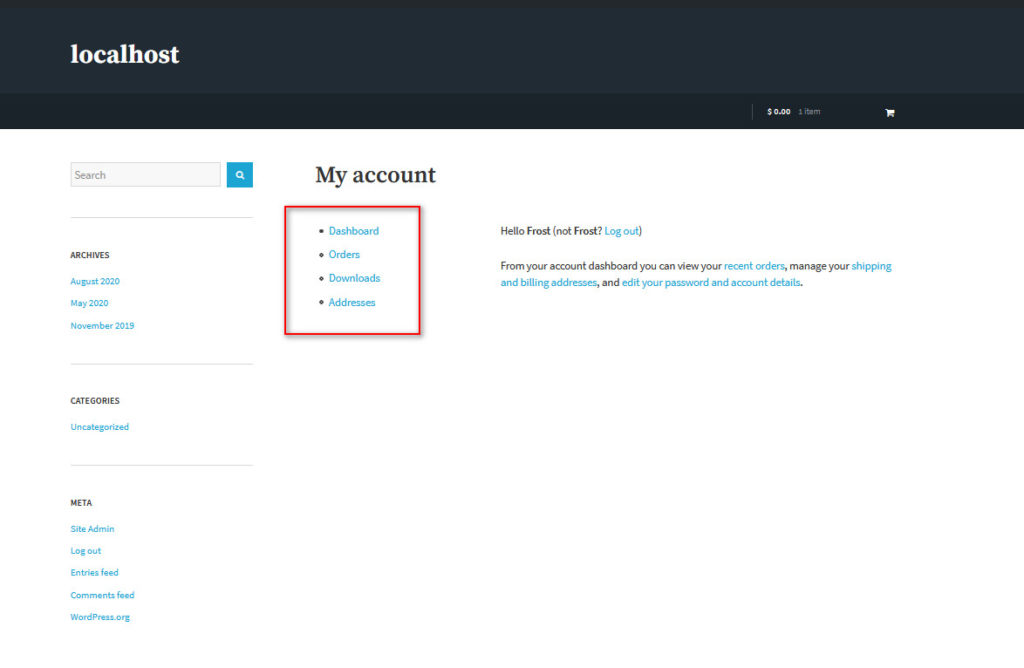This screenshot has width=1024, height=668.
Task: Click the search magnifier button
Action: point(240,175)
